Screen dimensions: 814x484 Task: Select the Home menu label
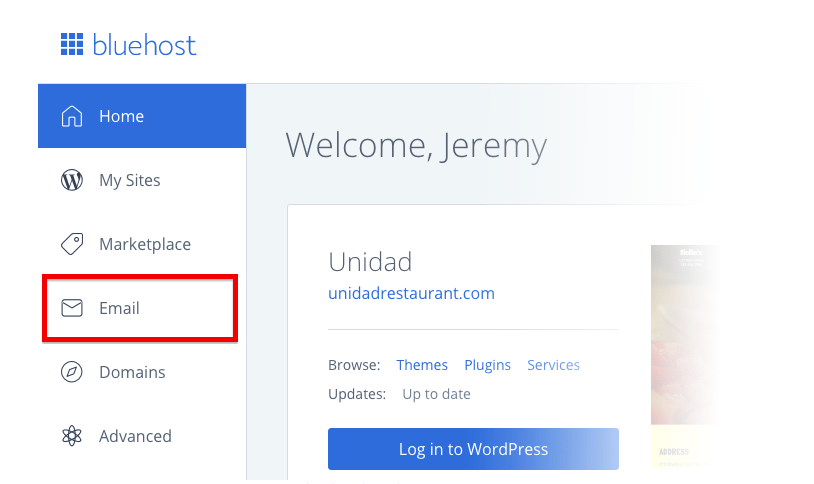click(x=121, y=116)
